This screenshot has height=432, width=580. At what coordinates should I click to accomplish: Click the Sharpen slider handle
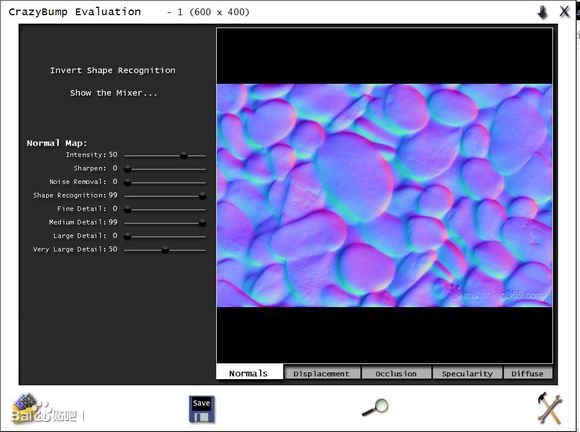click(x=127, y=169)
